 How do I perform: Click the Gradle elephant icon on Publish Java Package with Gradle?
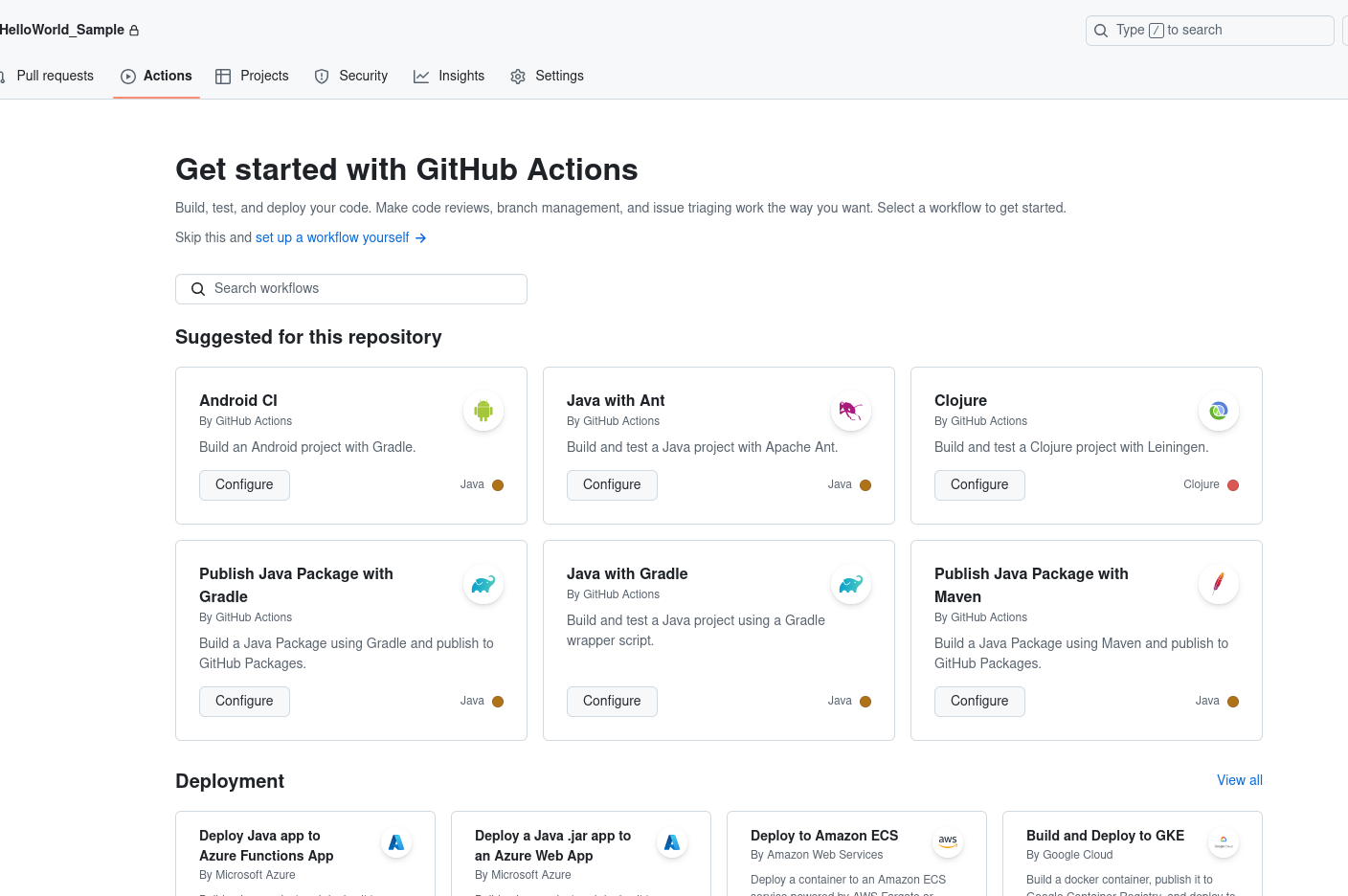tap(483, 584)
